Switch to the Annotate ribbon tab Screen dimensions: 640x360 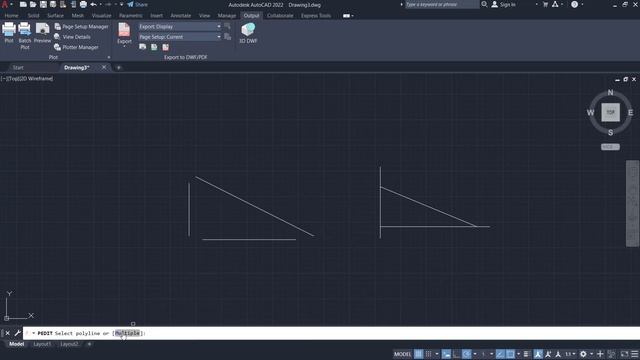click(x=180, y=16)
